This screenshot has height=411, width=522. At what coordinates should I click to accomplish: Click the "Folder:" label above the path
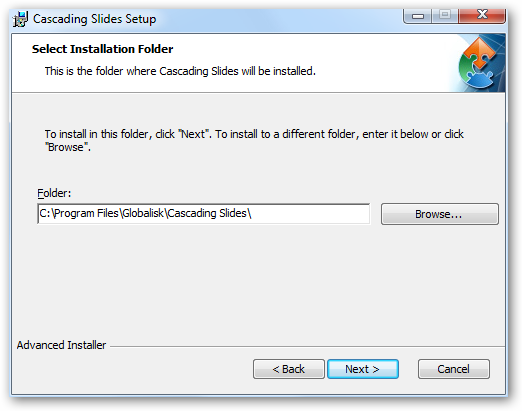click(x=54, y=193)
